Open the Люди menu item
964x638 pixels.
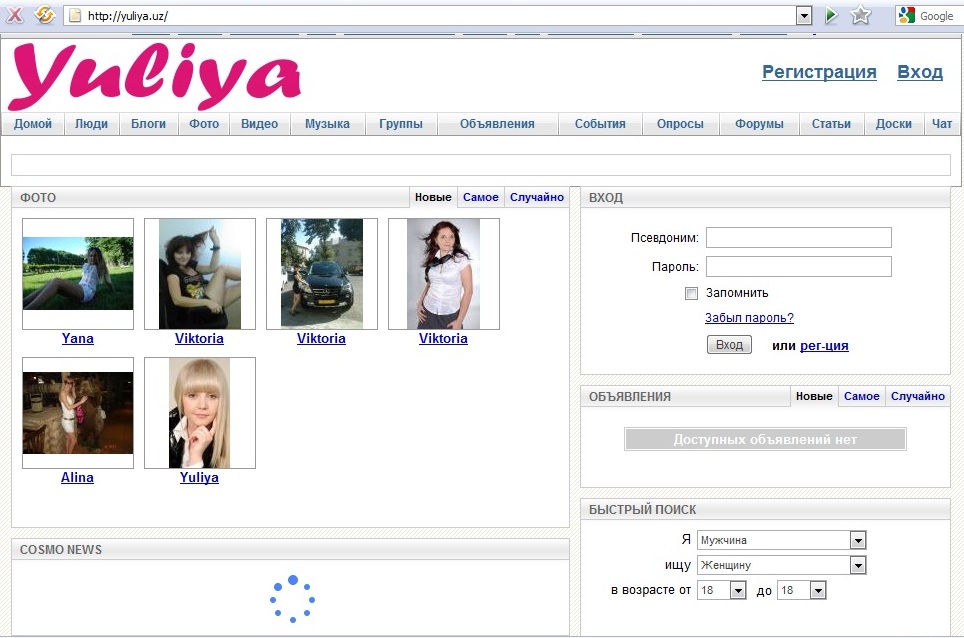point(91,124)
